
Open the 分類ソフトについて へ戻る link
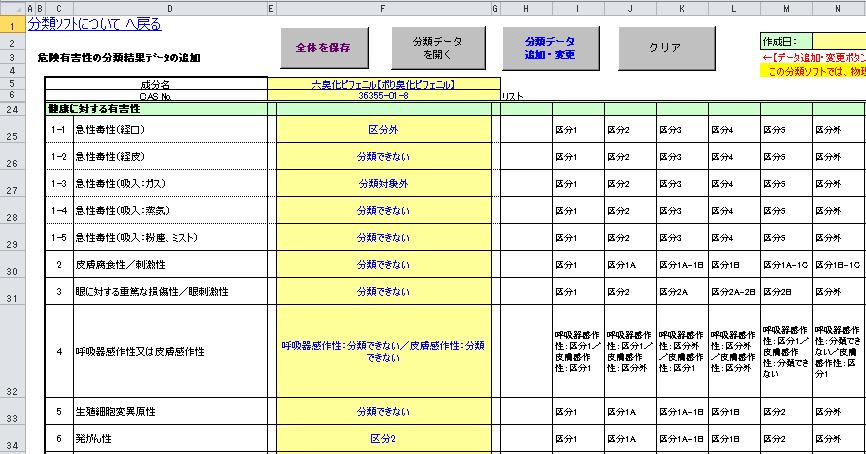(x=94, y=24)
